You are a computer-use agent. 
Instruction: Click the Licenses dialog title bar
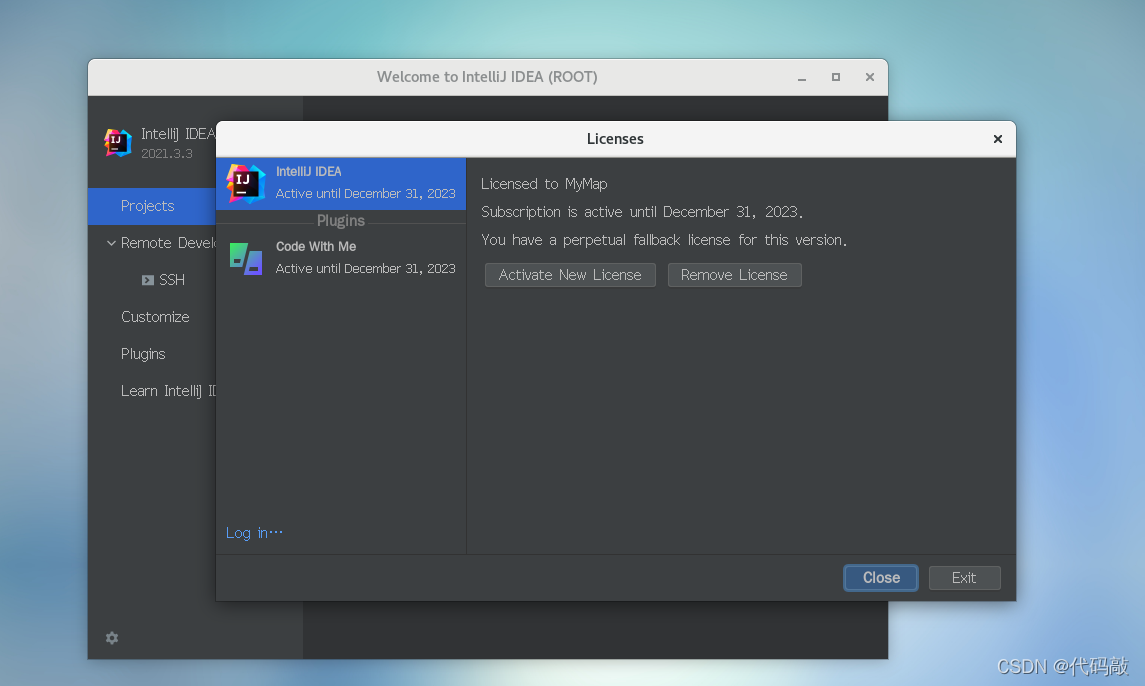click(615, 139)
